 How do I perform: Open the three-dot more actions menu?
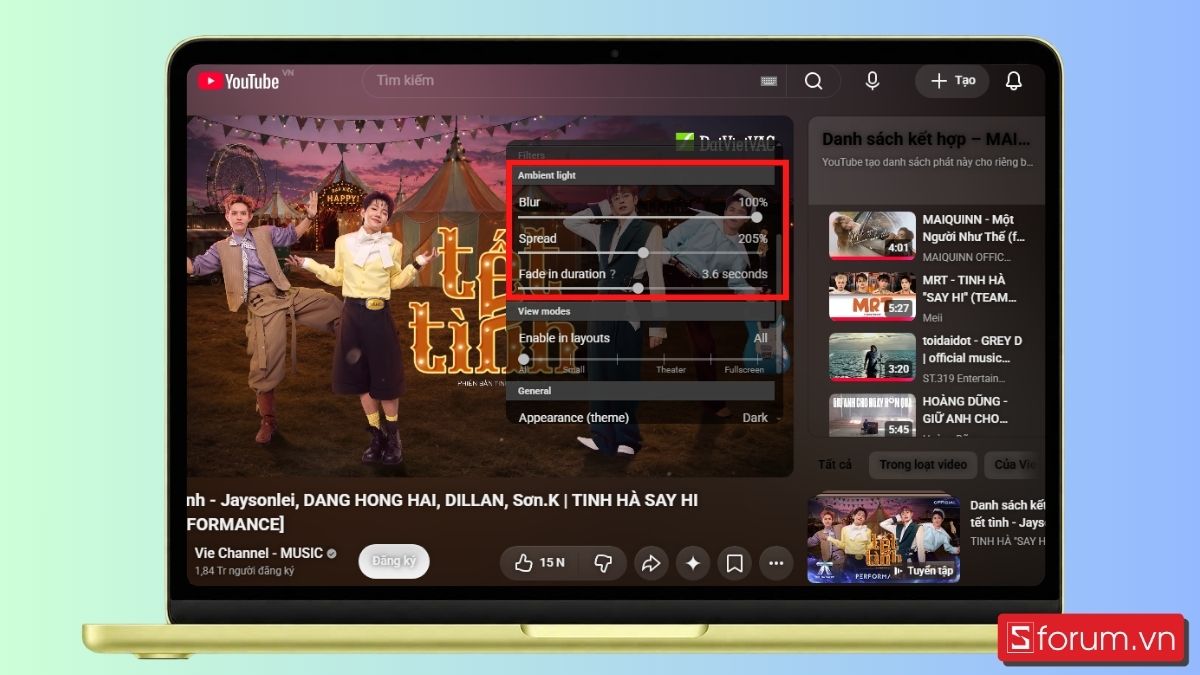[x=776, y=564]
